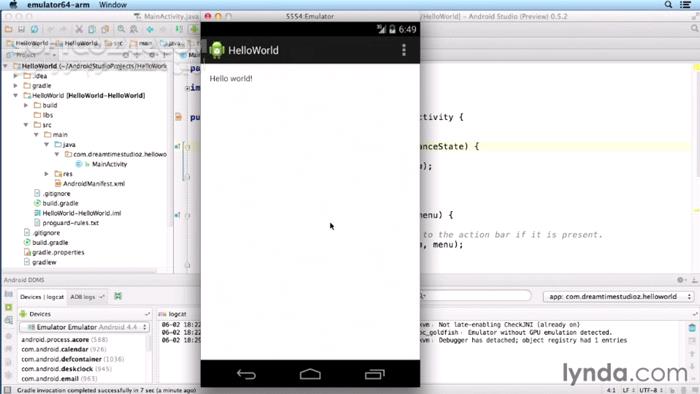Tap the emulator Home navigation button
The width and height of the screenshot is (700, 394).
pyautogui.click(x=310, y=374)
